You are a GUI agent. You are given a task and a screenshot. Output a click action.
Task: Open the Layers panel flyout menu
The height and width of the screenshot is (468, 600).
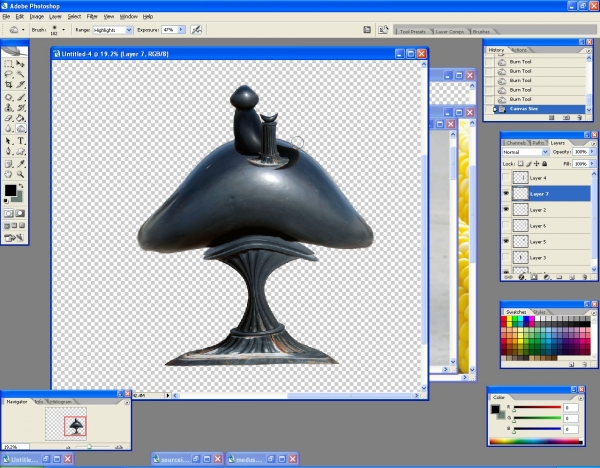[593, 143]
